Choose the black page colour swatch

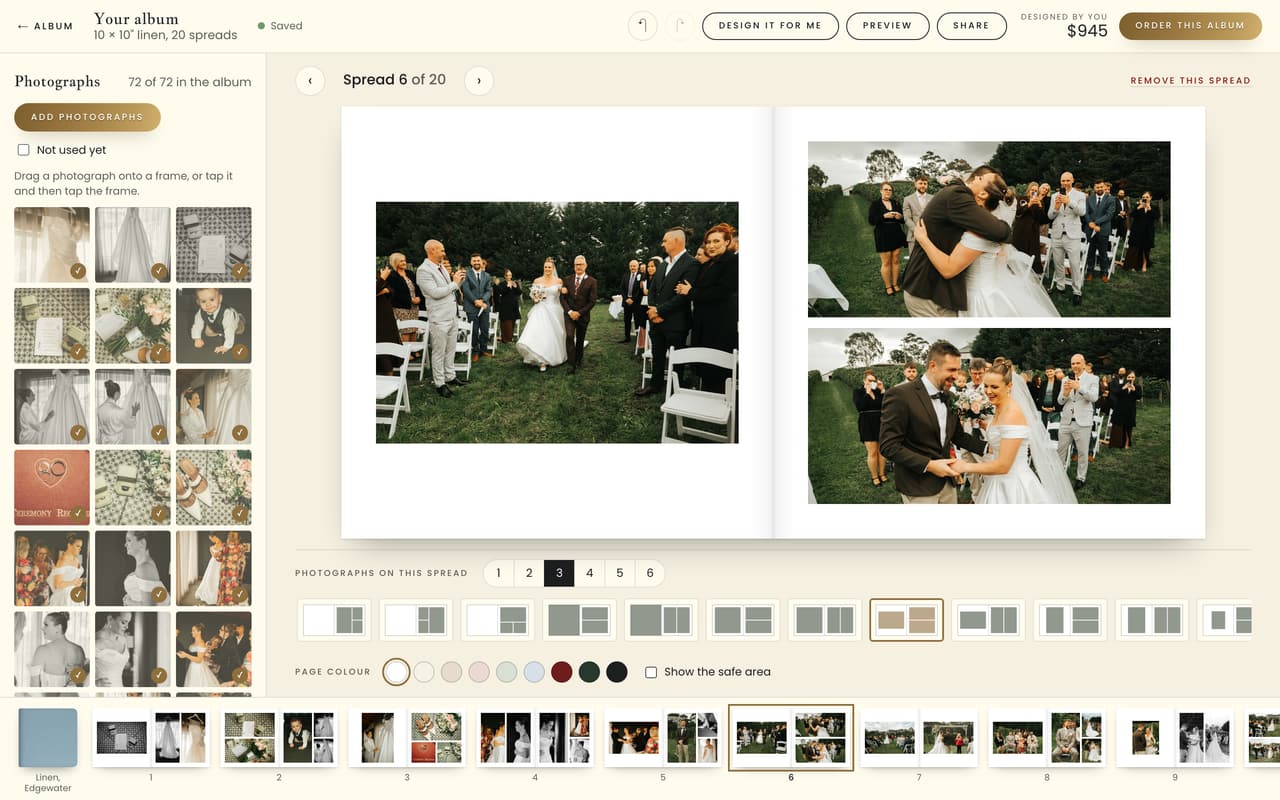tap(617, 672)
